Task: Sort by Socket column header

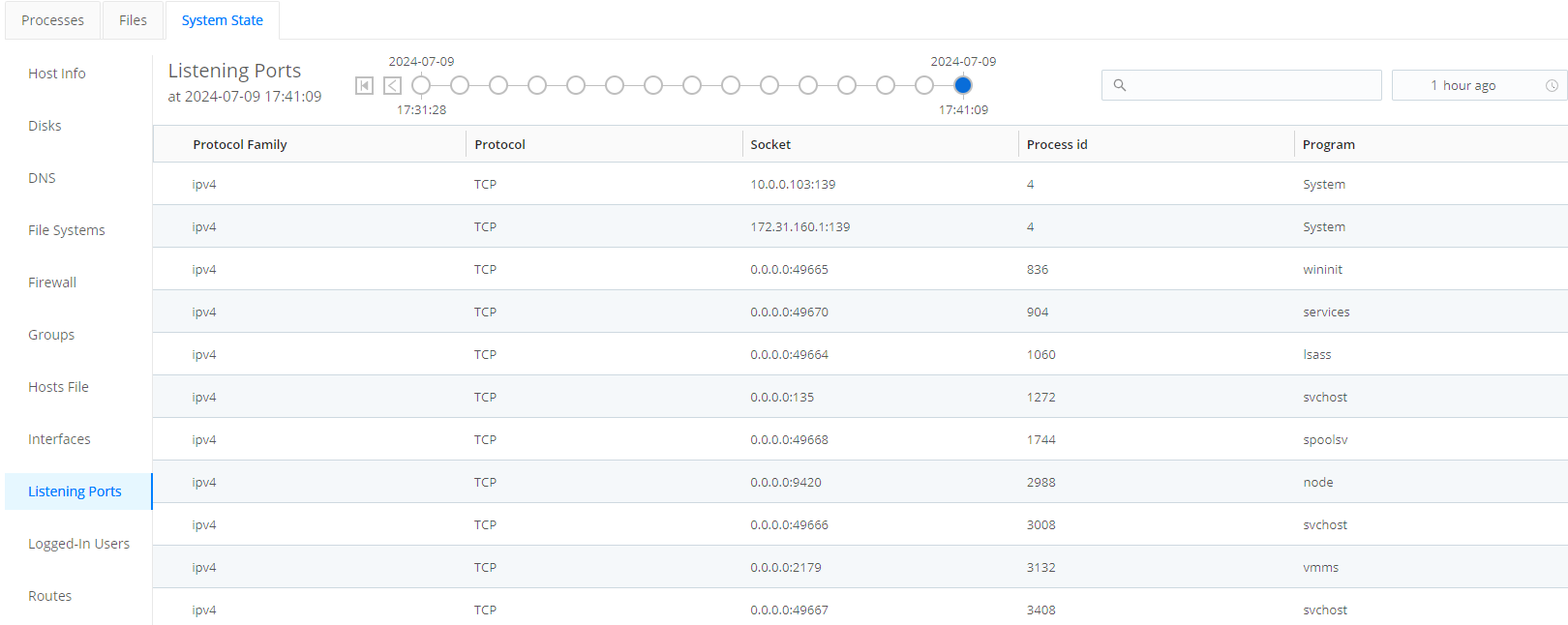Action: pyautogui.click(x=770, y=144)
